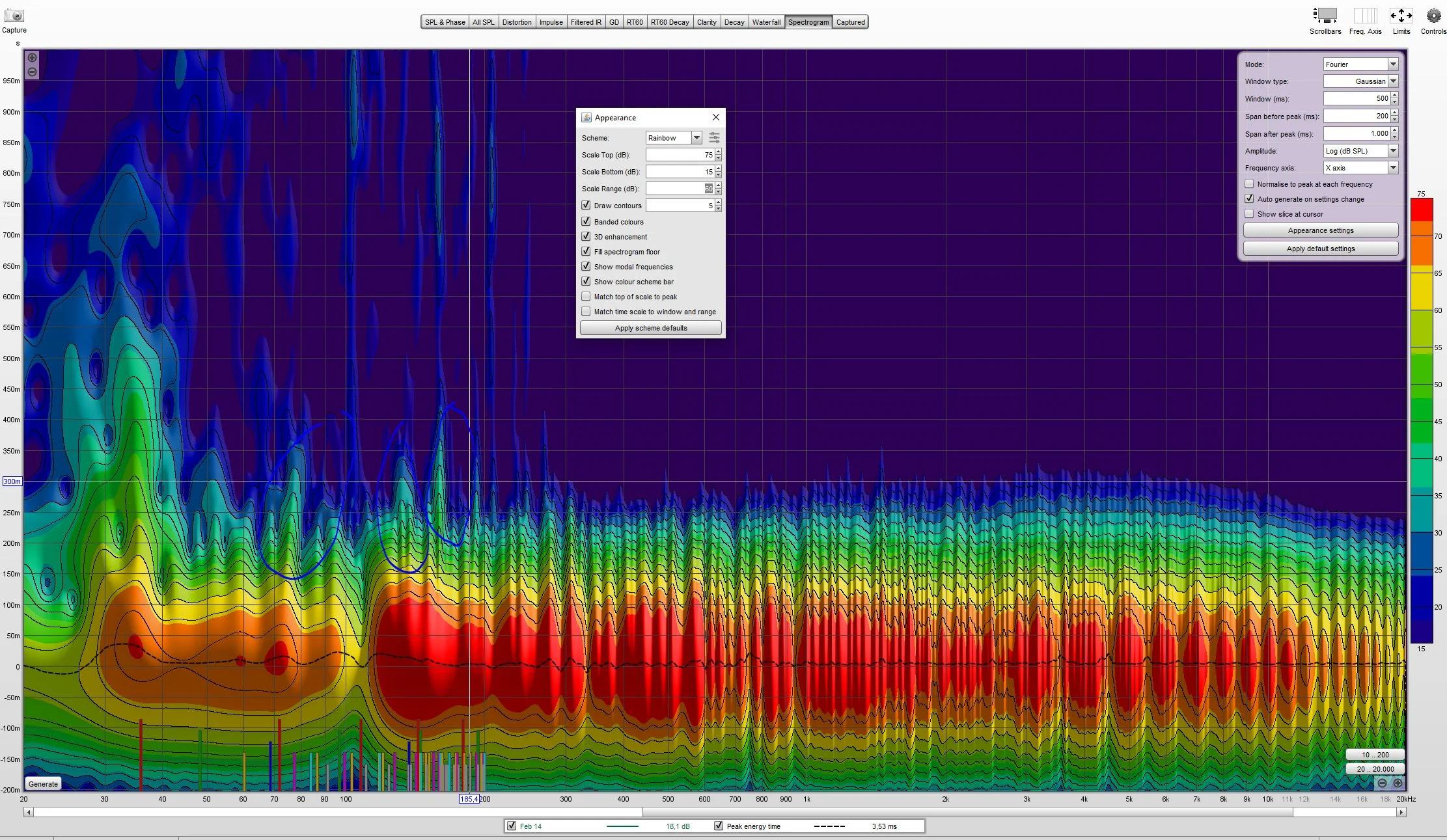
Task: Click the Capture camera icon
Action: click(x=14, y=15)
